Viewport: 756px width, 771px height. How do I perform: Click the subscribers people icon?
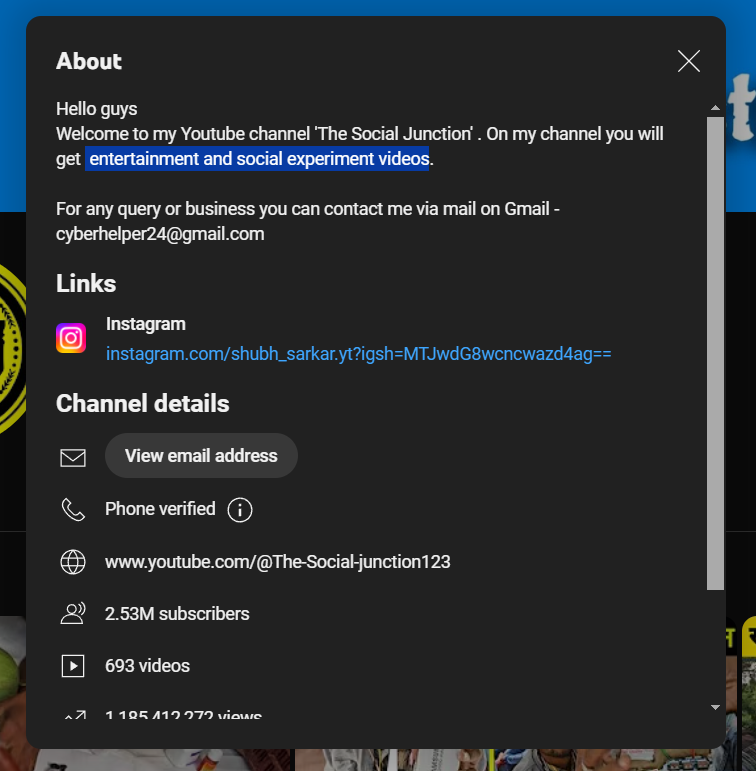coord(73,614)
